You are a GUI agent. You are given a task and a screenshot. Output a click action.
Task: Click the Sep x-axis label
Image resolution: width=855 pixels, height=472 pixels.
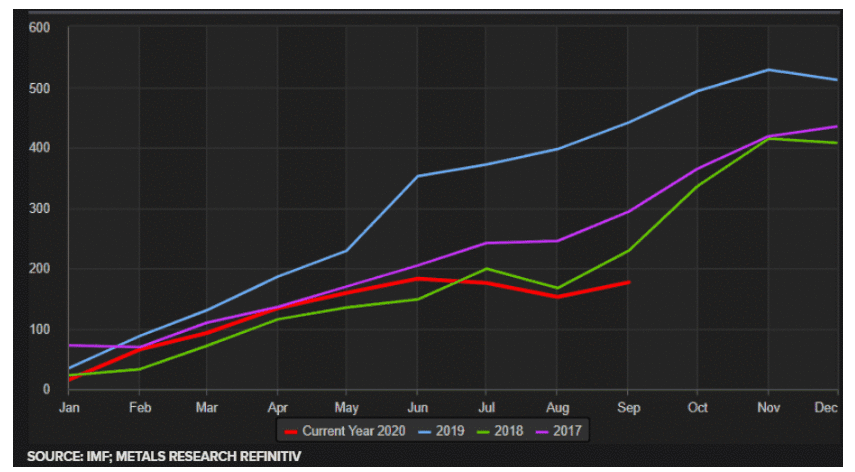(627, 407)
